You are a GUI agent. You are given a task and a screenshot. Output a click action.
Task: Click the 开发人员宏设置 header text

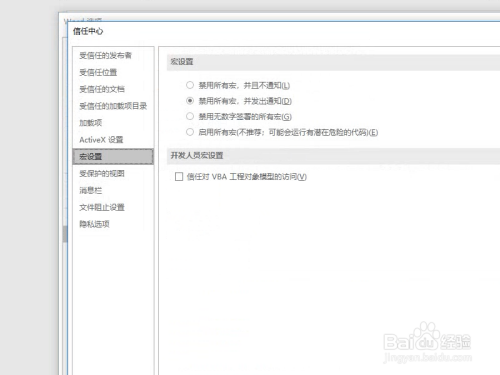[x=197, y=155]
